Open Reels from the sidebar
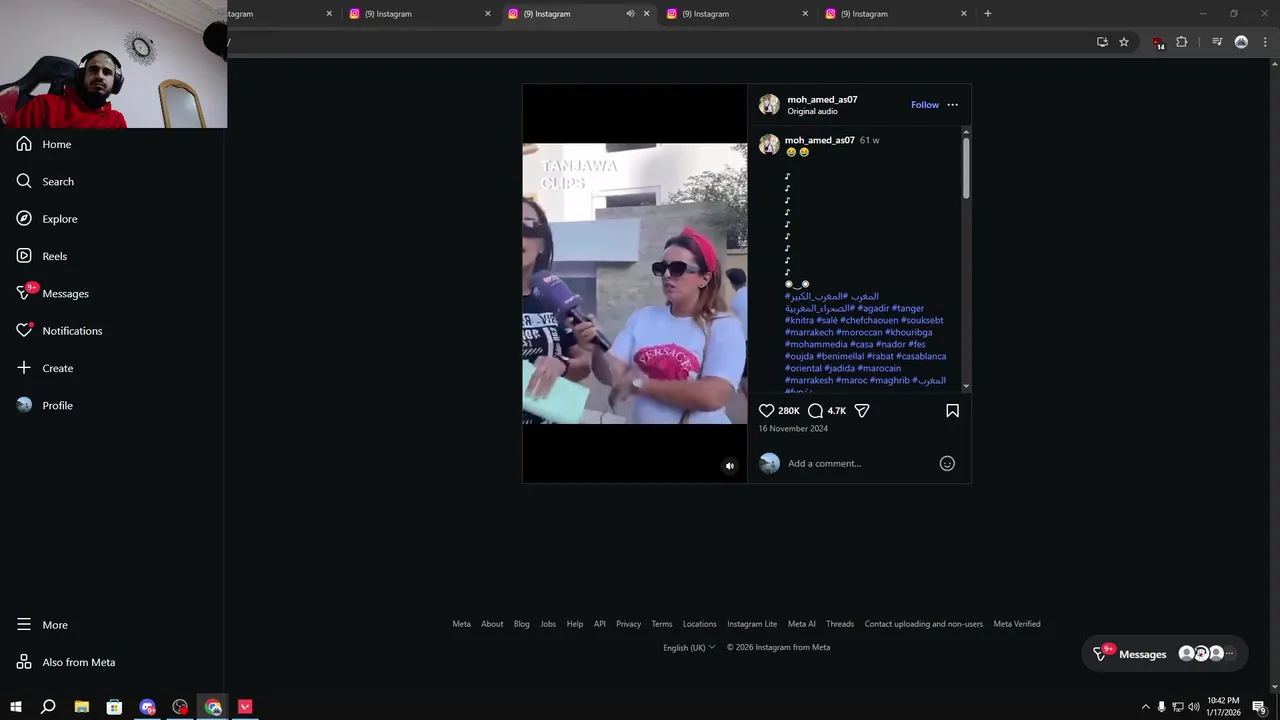 pyautogui.click(x=42, y=256)
